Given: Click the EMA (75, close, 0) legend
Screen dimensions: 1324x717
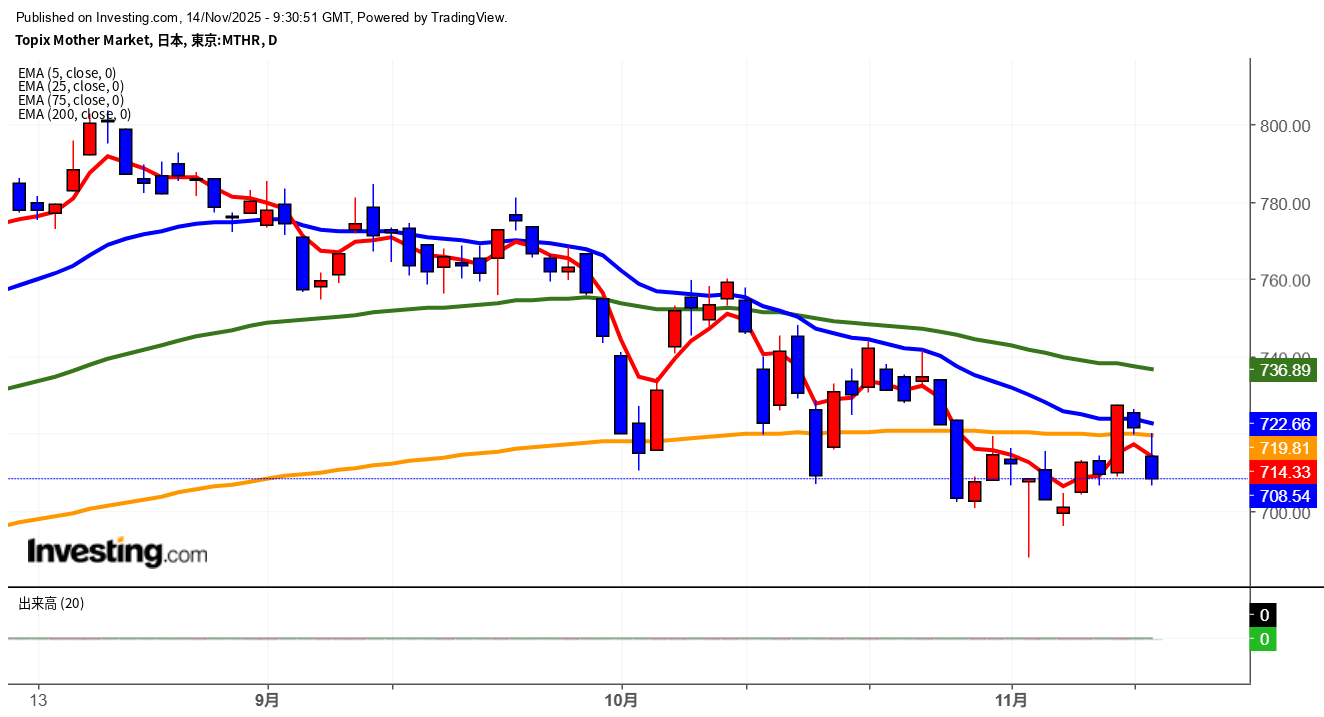Looking at the screenshot, I should pos(71,100).
